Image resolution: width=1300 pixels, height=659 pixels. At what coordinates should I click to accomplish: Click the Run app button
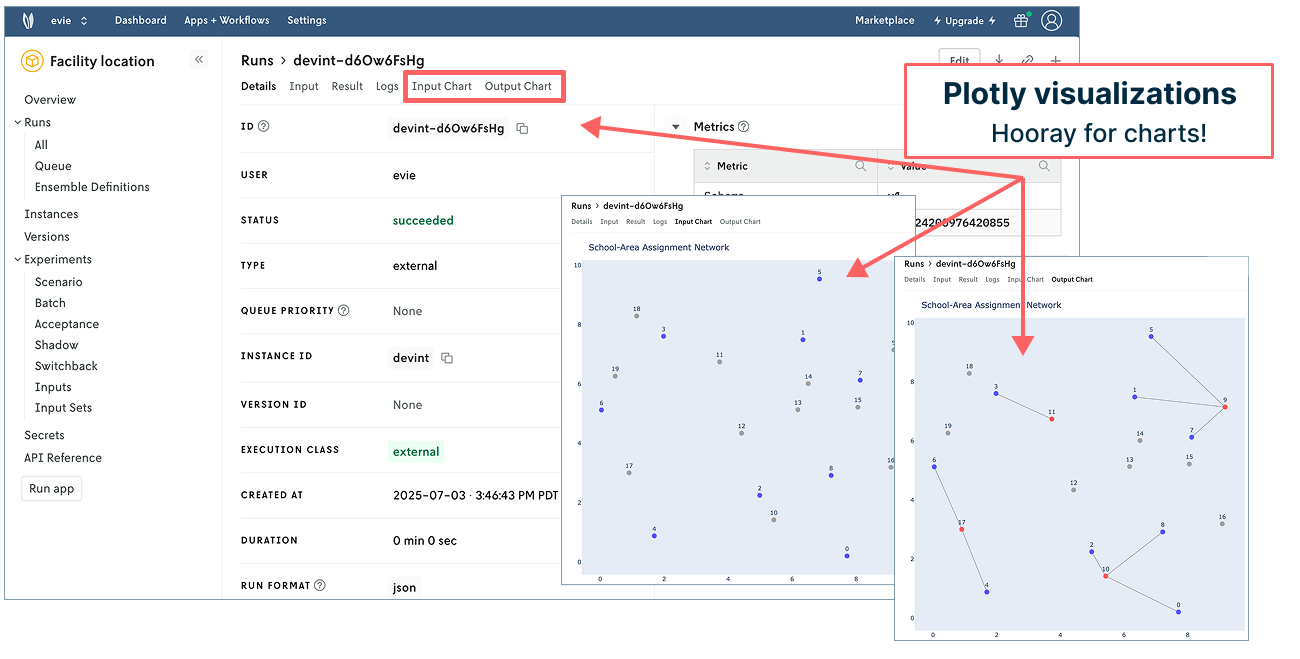click(52, 489)
